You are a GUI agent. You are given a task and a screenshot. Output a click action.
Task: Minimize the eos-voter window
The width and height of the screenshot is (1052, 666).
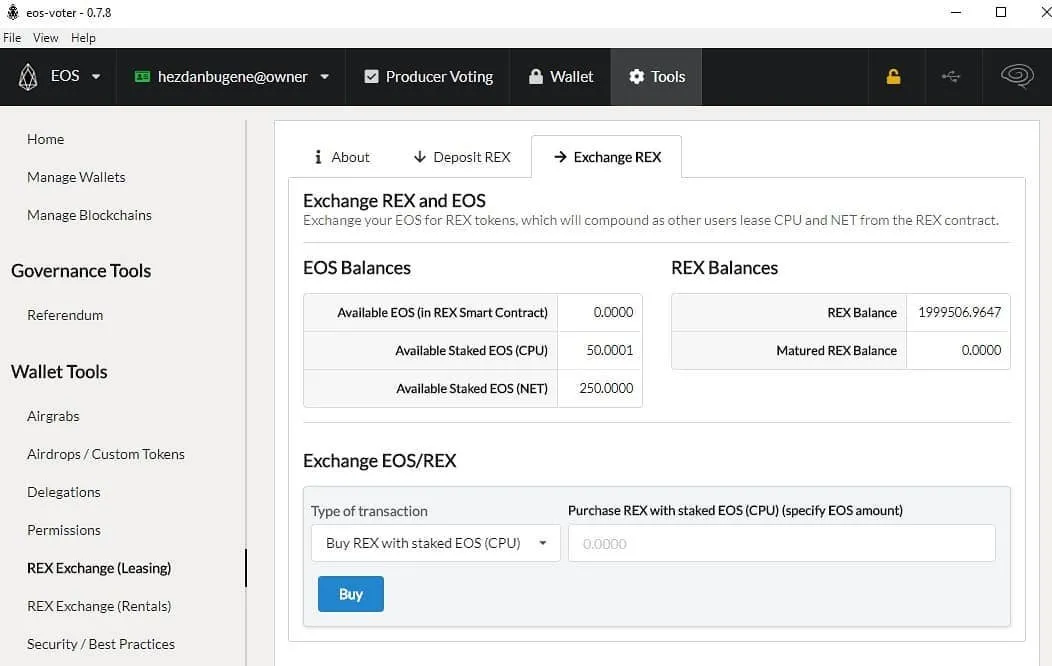[956, 12]
